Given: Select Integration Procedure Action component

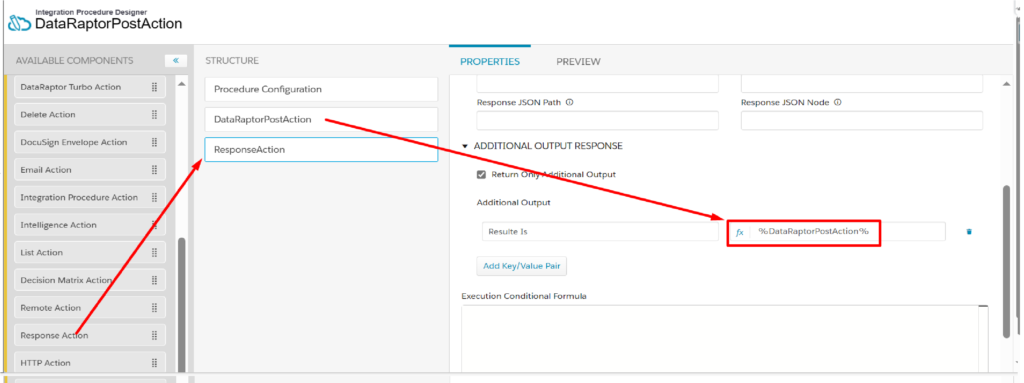Looking at the screenshot, I should point(90,197).
